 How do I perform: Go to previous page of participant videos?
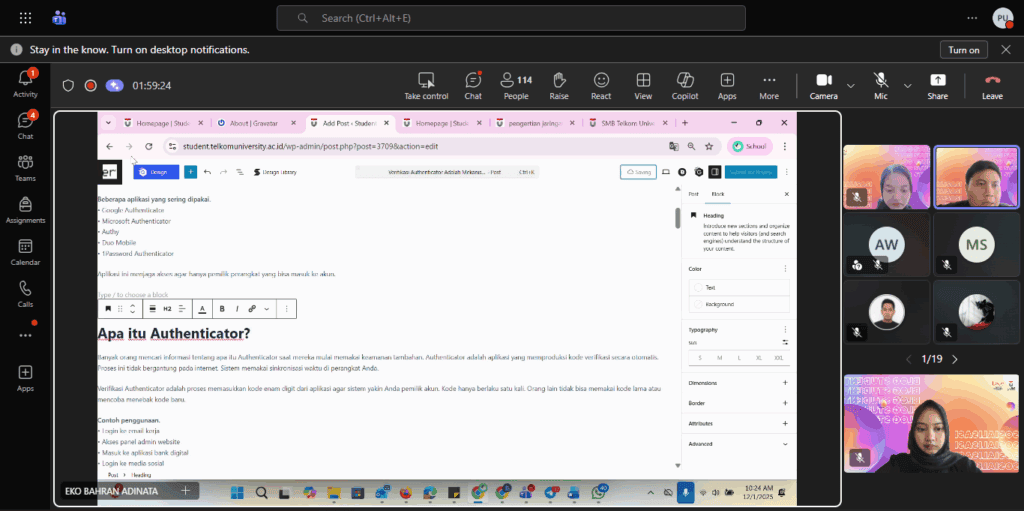pos(908,359)
